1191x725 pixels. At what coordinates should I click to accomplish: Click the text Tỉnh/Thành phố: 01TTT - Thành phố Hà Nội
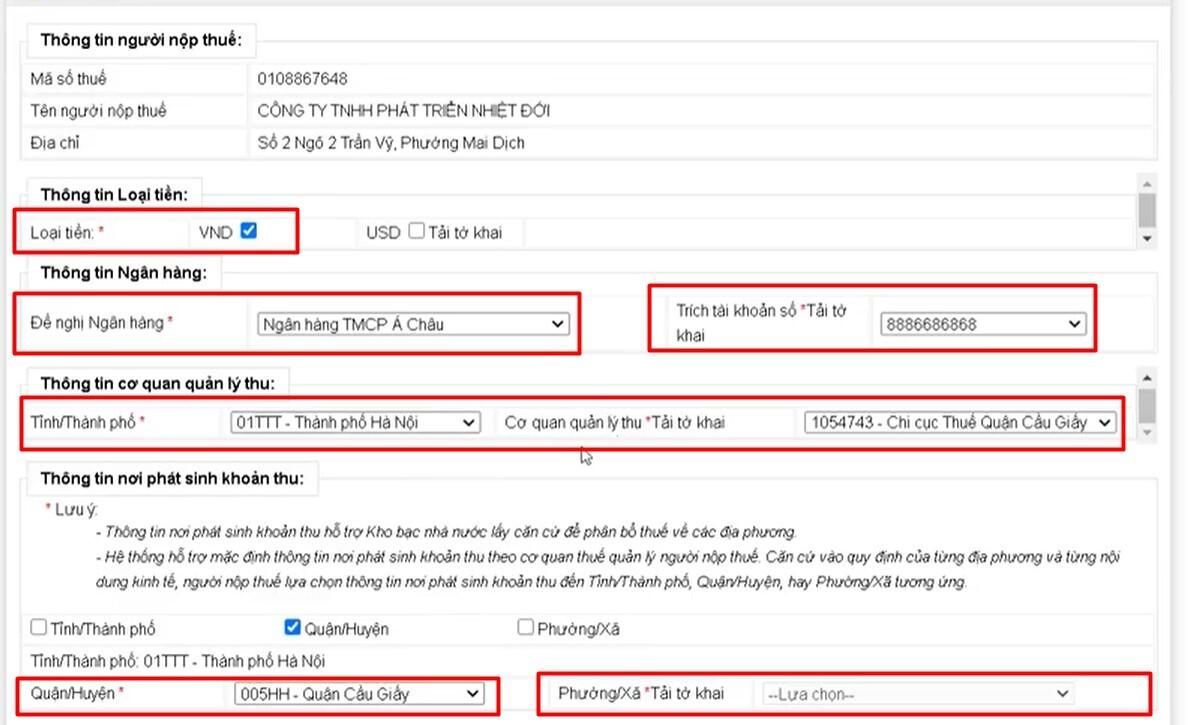click(x=178, y=661)
